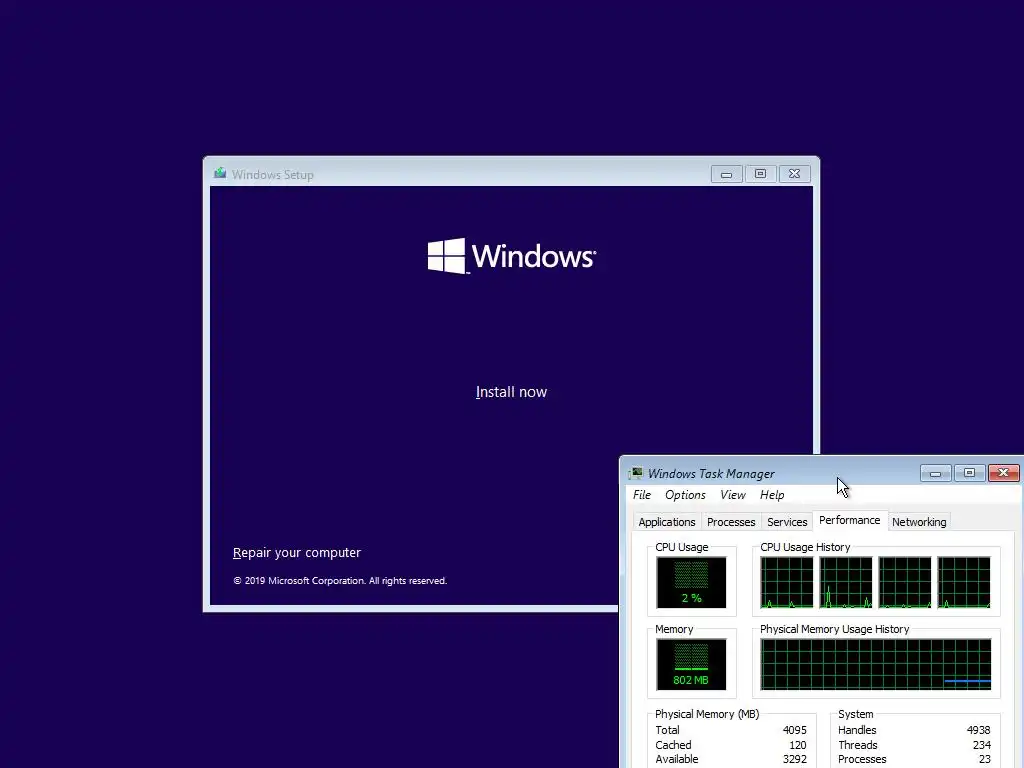Click the third CPU Usage History graph
Screen dimensions: 1024x768
904,583
